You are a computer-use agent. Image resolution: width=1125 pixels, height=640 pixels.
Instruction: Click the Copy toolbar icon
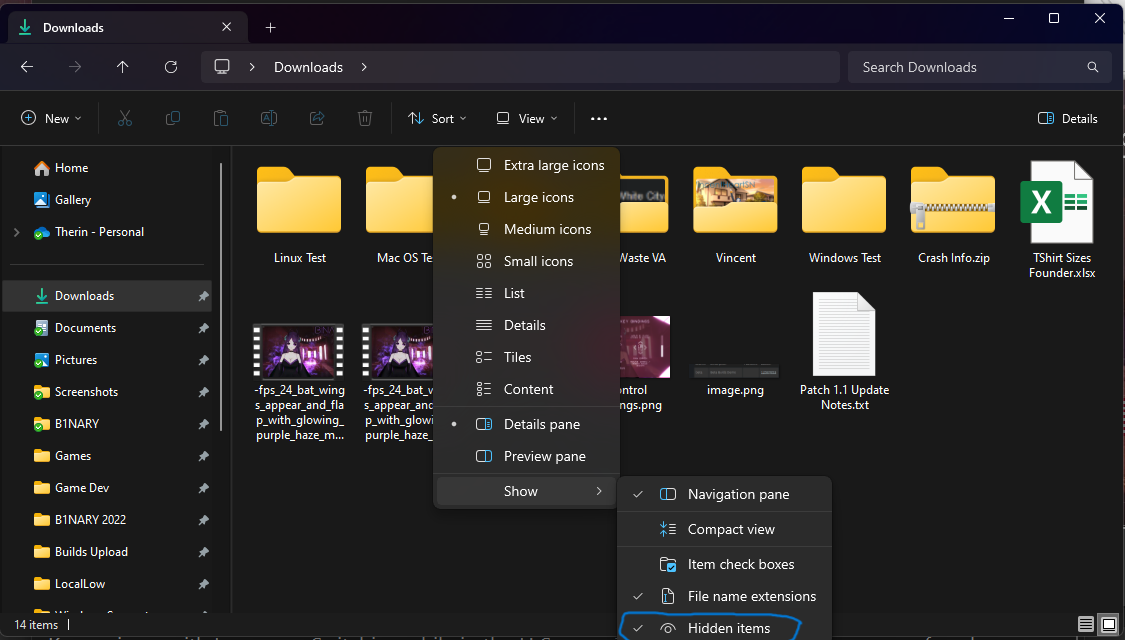173,118
